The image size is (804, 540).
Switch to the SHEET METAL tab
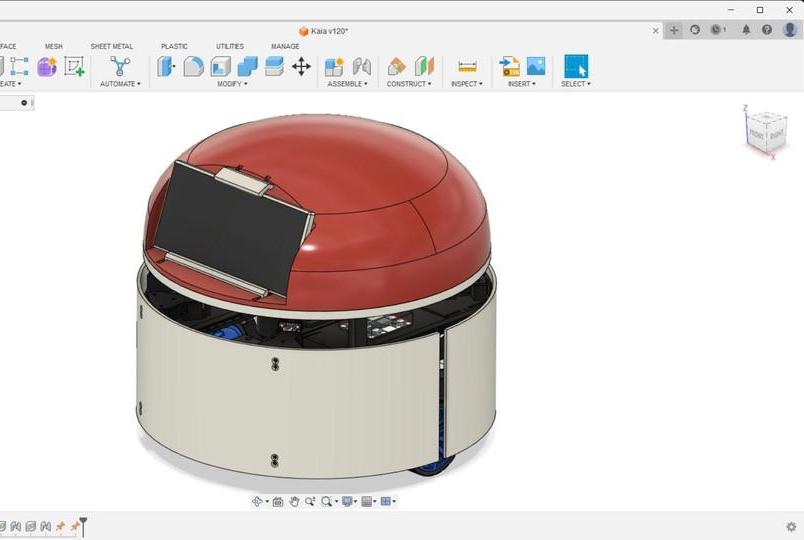tap(111, 46)
